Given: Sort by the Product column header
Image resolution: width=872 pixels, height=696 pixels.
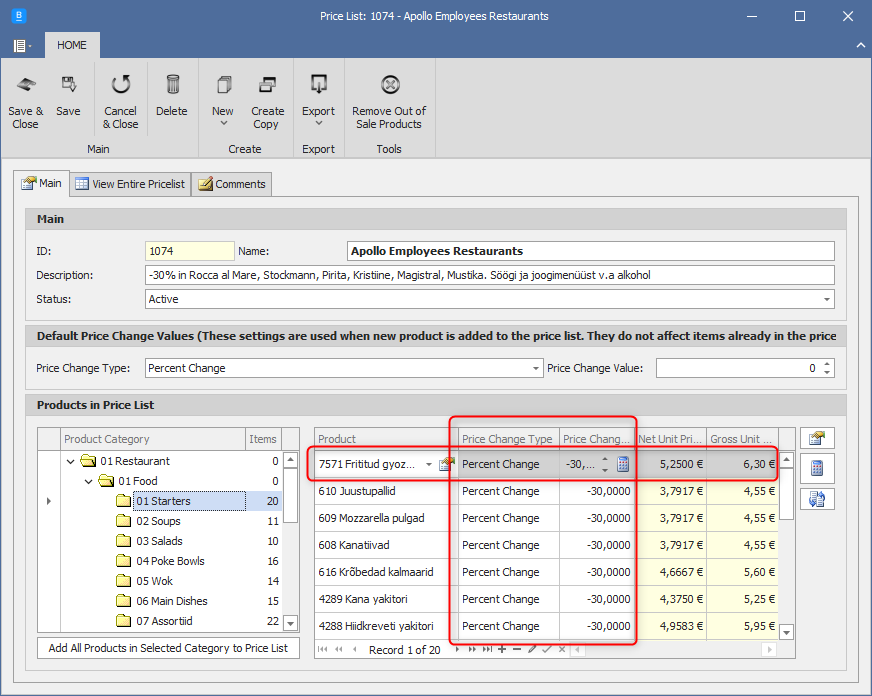Looking at the screenshot, I should (x=386, y=439).
